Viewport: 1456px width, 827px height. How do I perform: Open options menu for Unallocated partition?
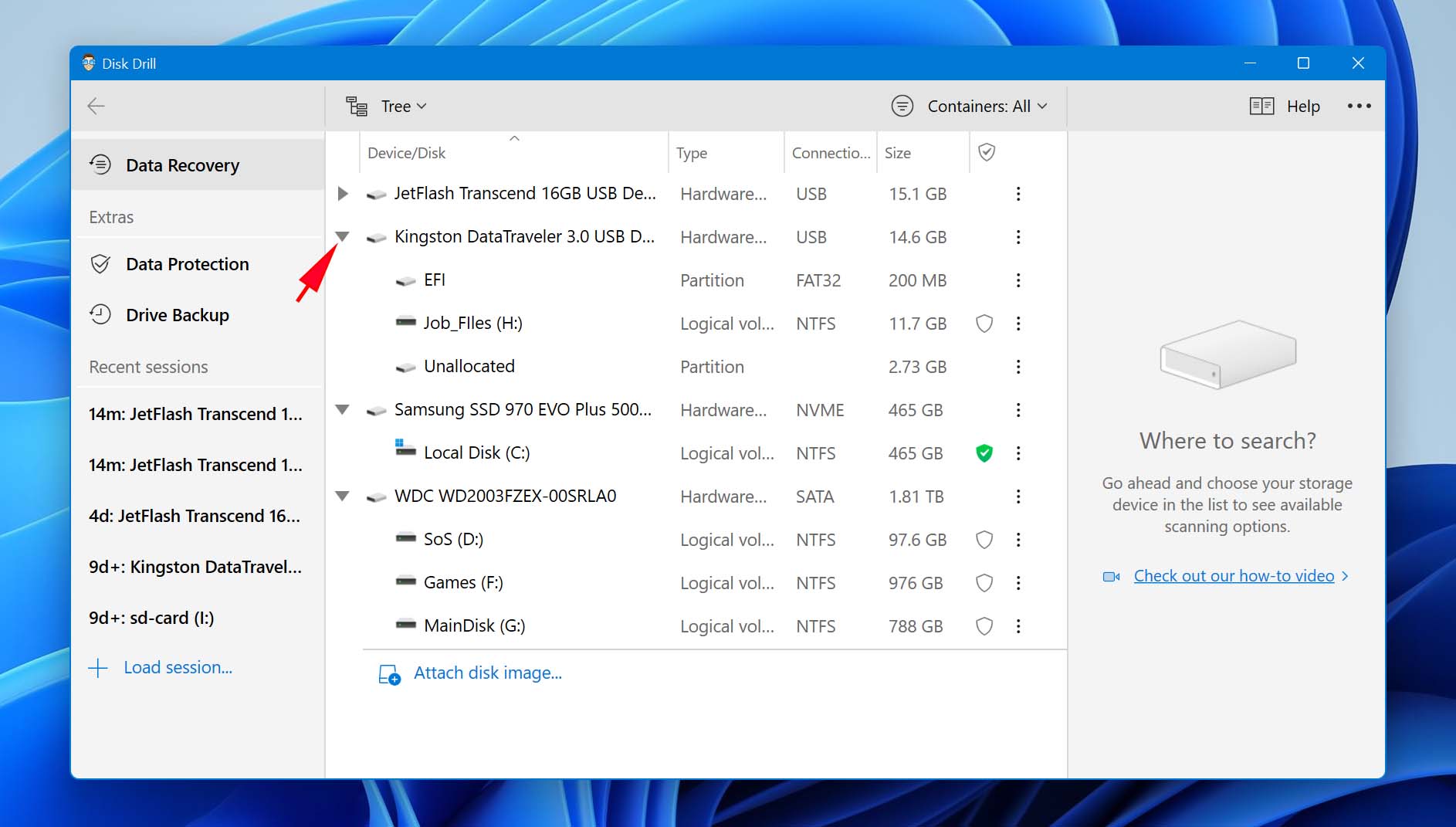[1018, 367]
